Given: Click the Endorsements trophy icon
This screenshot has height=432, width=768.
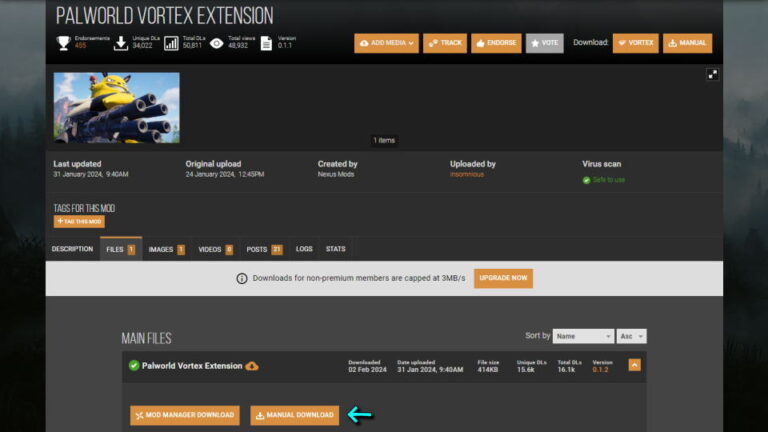Looking at the screenshot, I should (x=63, y=43).
